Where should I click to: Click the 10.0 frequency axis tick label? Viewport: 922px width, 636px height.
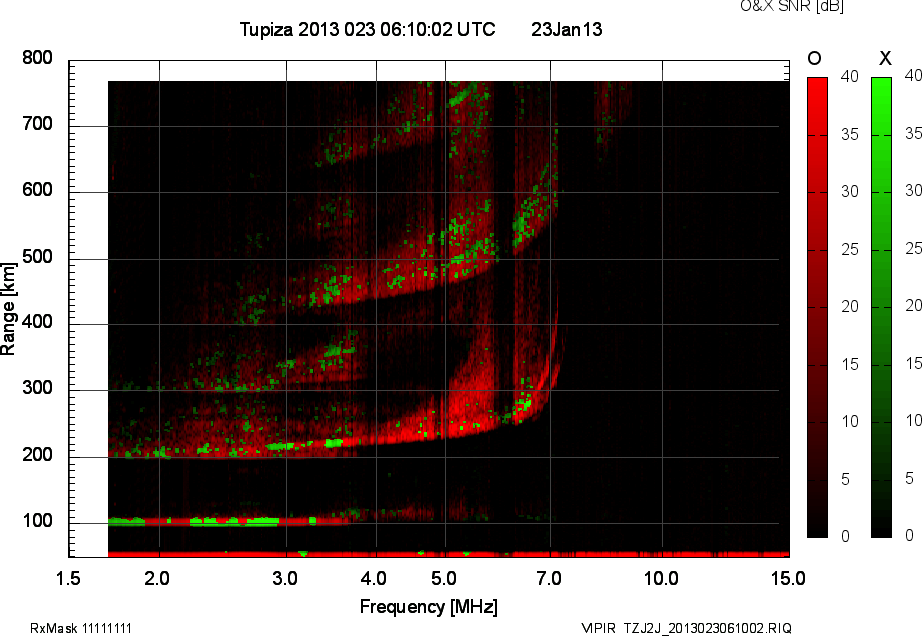coord(661,578)
